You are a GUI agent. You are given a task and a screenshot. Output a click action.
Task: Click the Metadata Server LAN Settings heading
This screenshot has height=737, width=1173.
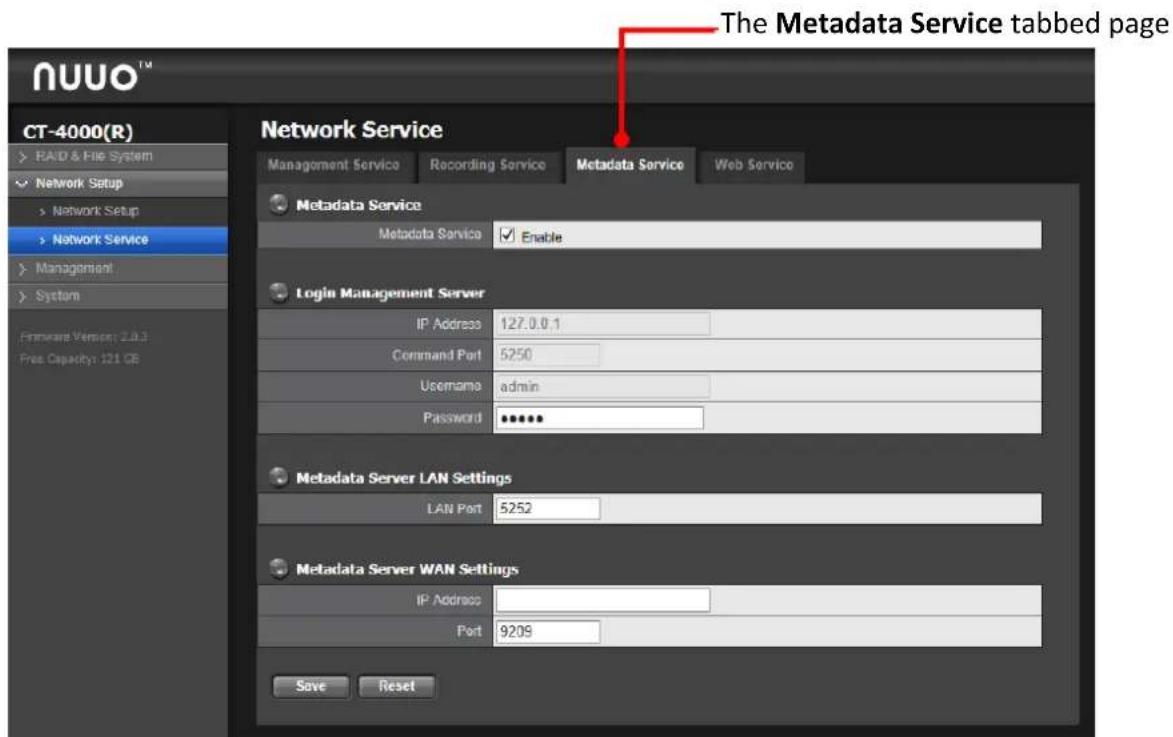click(x=404, y=477)
